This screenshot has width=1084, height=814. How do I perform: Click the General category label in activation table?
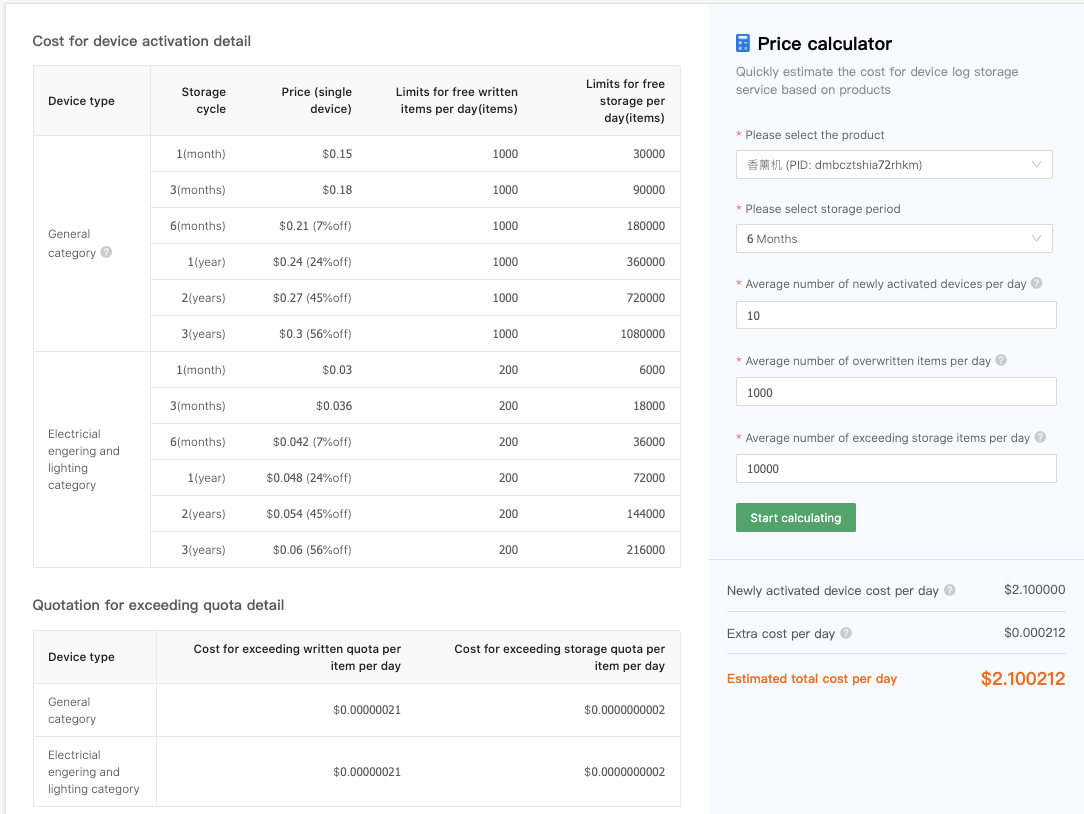click(72, 243)
